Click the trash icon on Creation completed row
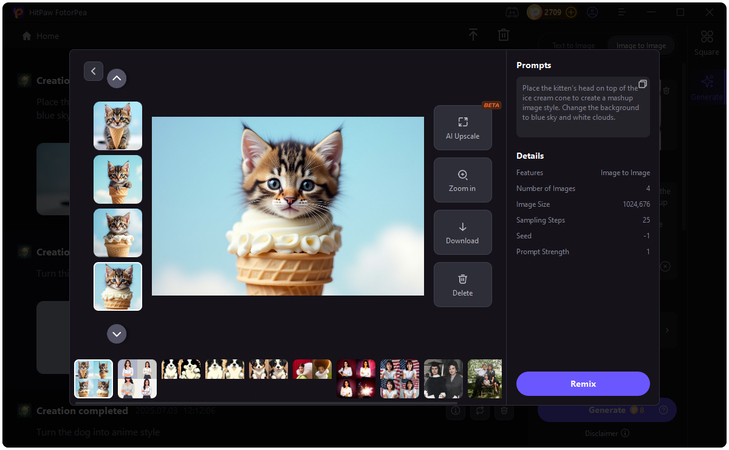This screenshot has height=450, width=729. (504, 410)
